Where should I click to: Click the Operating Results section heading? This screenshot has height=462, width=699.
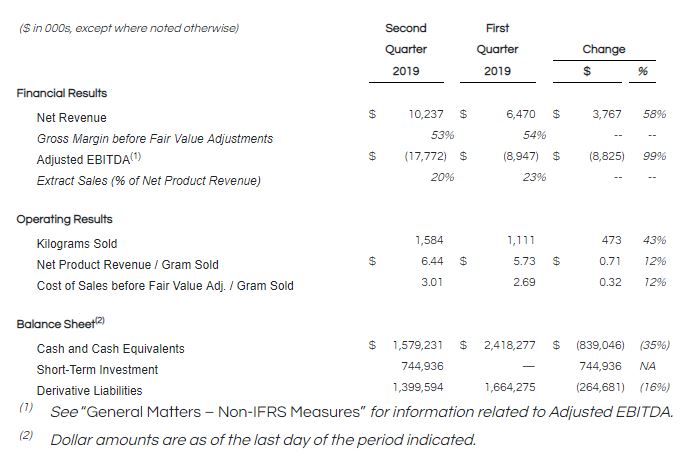(64, 219)
